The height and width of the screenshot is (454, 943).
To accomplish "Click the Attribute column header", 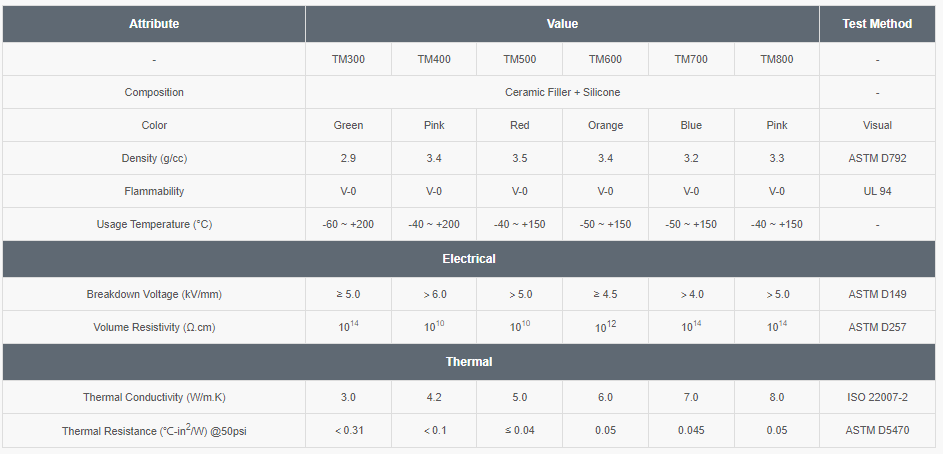I will (x=154, y=24).
